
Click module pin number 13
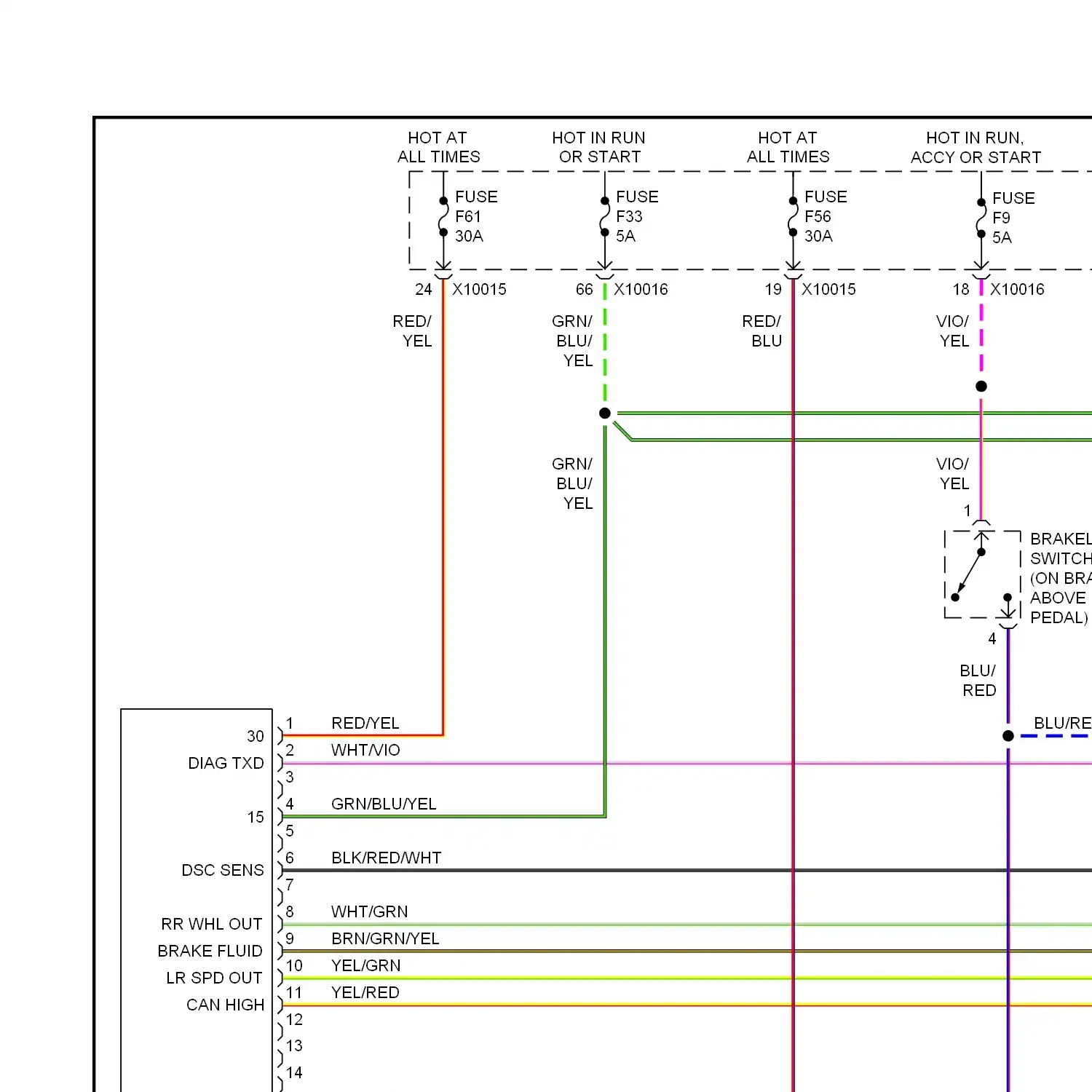[x=294, y=1045]
